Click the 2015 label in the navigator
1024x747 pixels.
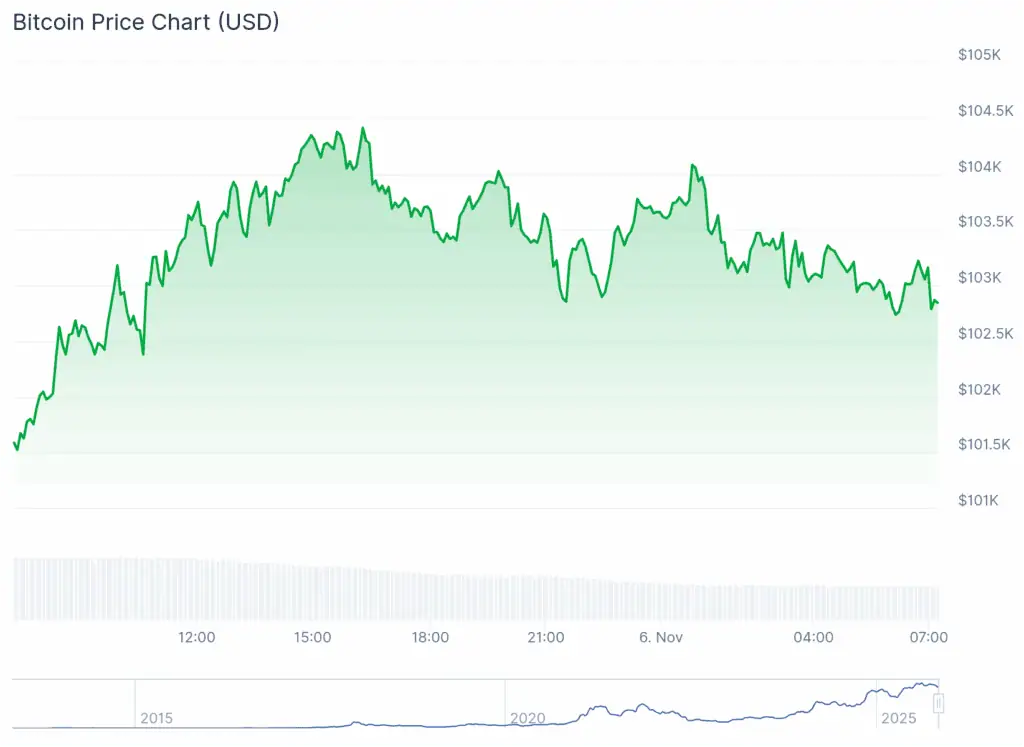click(156, 718)
